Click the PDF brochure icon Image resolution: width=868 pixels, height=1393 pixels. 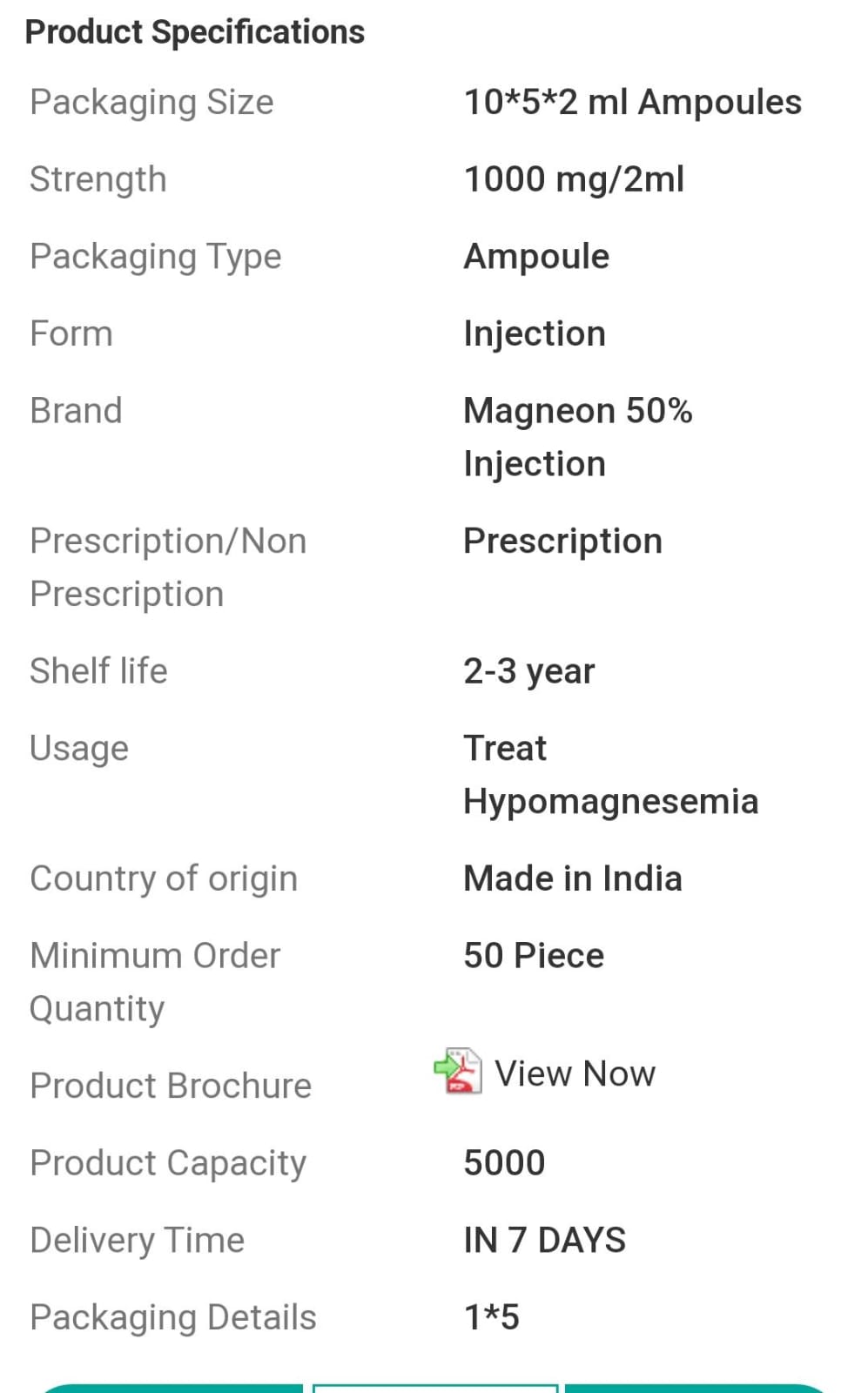point(458,1072)
